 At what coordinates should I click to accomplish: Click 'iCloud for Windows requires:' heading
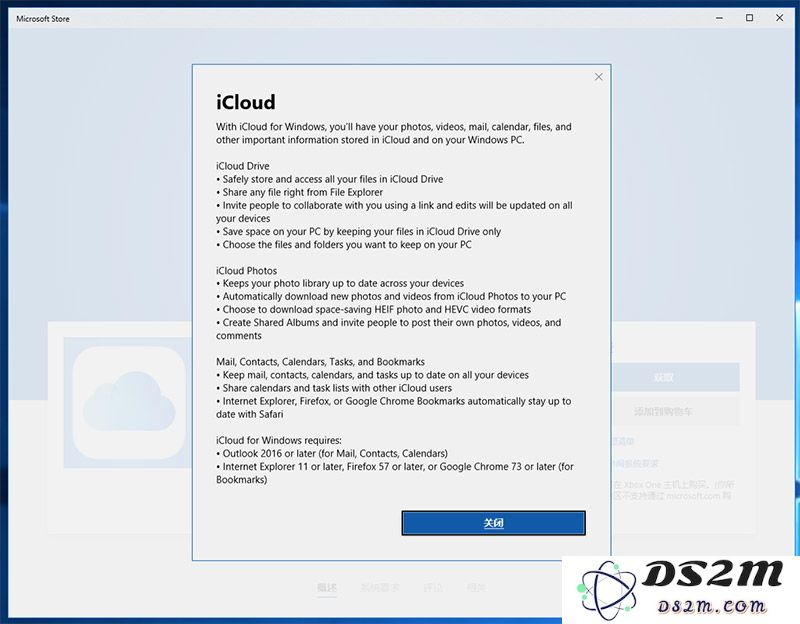[279, 440]
